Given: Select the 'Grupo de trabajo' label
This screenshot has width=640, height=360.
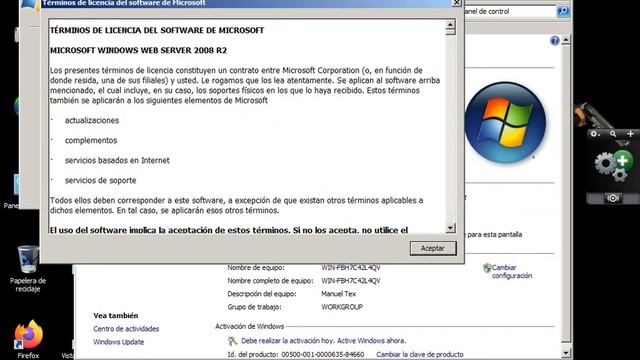Looking at the screenshot, I should 254,307.
